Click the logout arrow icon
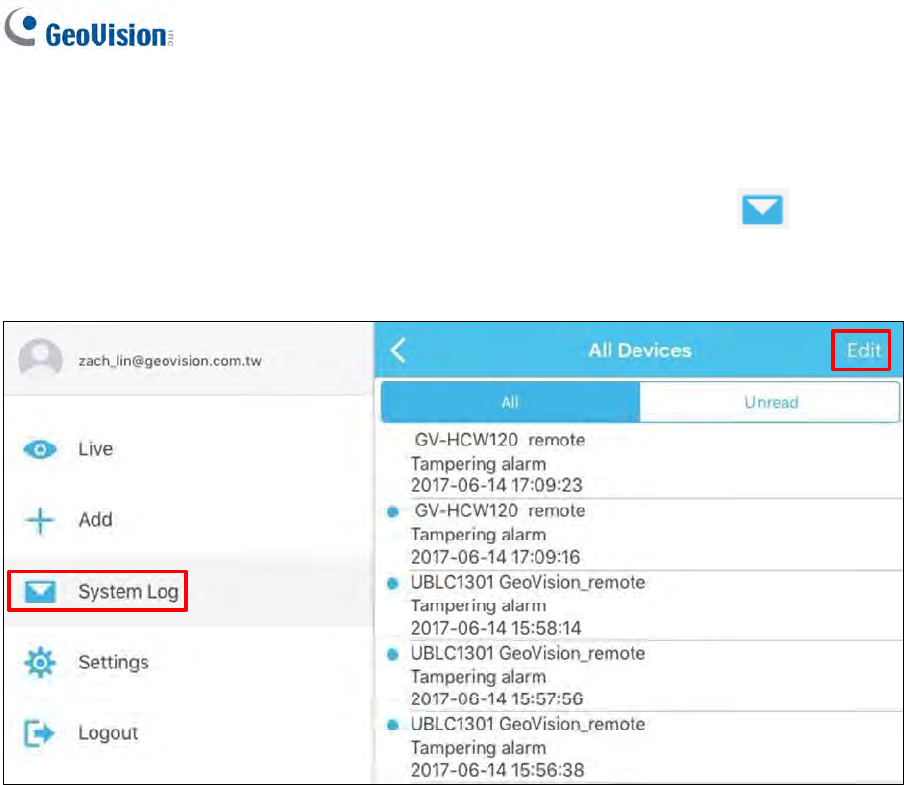This screenshot has height=785, width=904. click(x=39, y=733)
